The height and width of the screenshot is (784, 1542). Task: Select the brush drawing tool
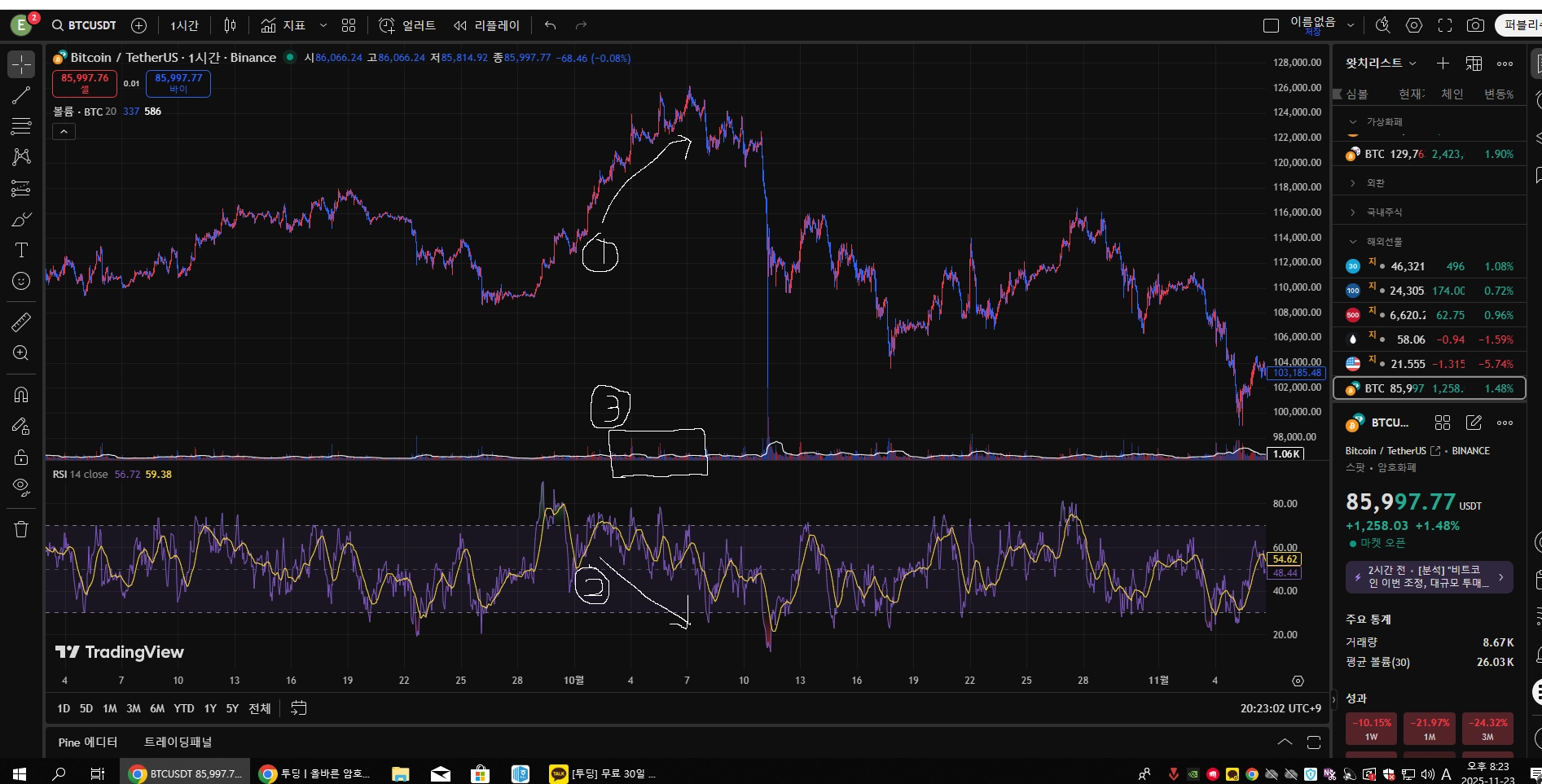[x=21, y=220]
